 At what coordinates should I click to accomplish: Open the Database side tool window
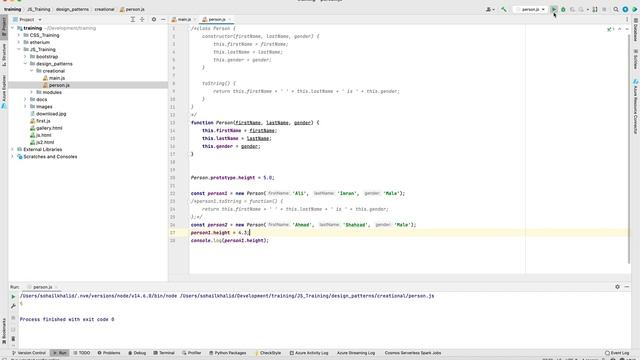click(x=636, y=29)
